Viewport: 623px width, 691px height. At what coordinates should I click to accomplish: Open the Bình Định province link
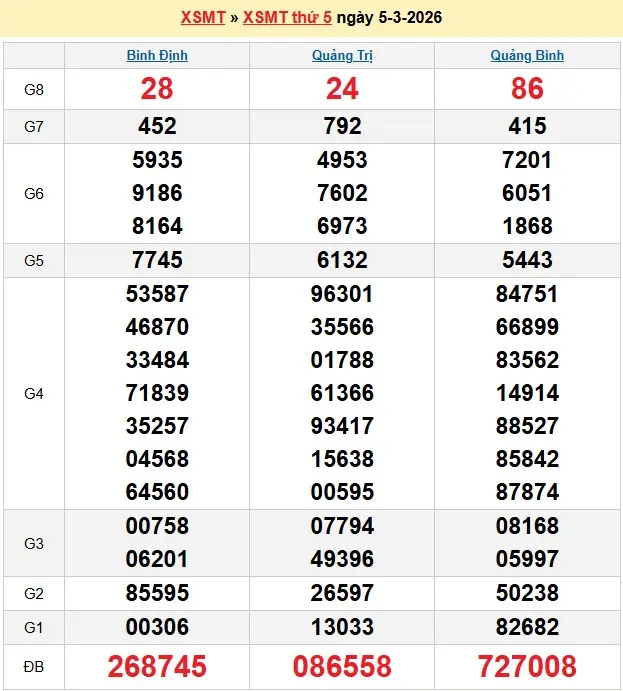(x=157, y=56)
